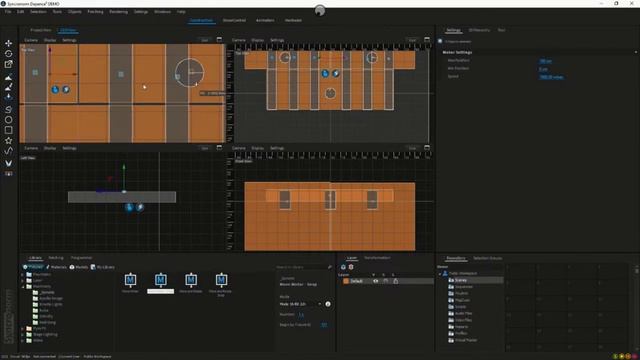Click the add layer icon
The height and width of the screenshot is (360, 640).
[343, 267]
